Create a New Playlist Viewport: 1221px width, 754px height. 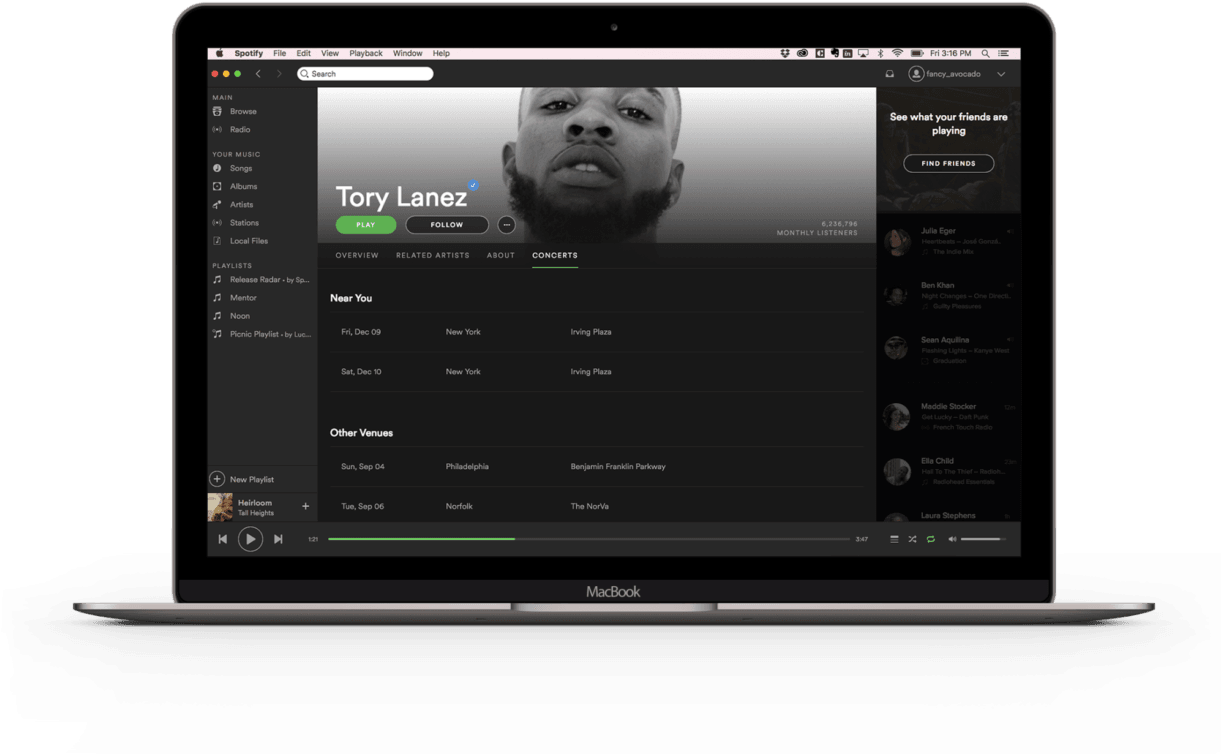click(242, 479)
